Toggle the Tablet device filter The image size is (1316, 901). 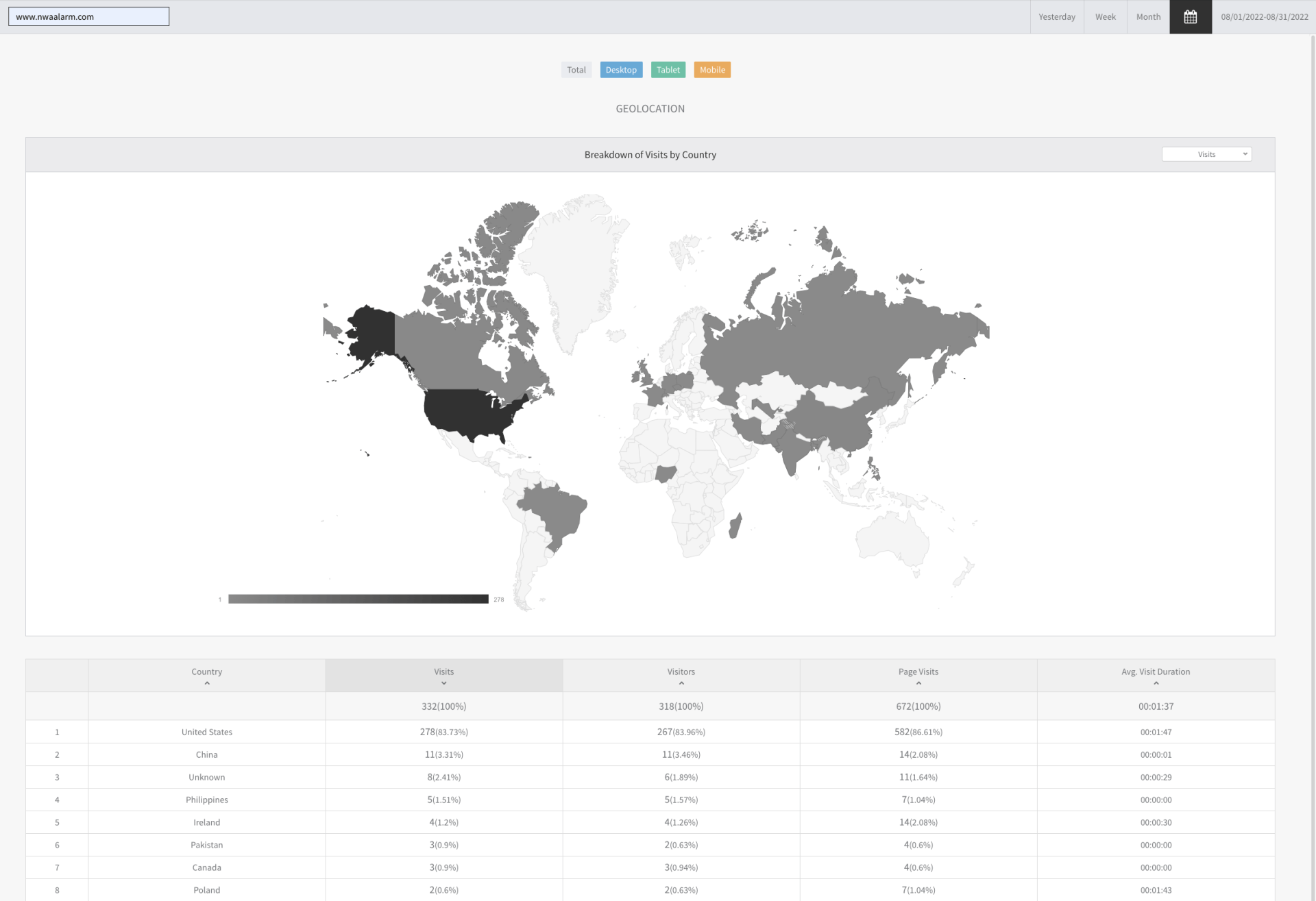tap(668, 70)
